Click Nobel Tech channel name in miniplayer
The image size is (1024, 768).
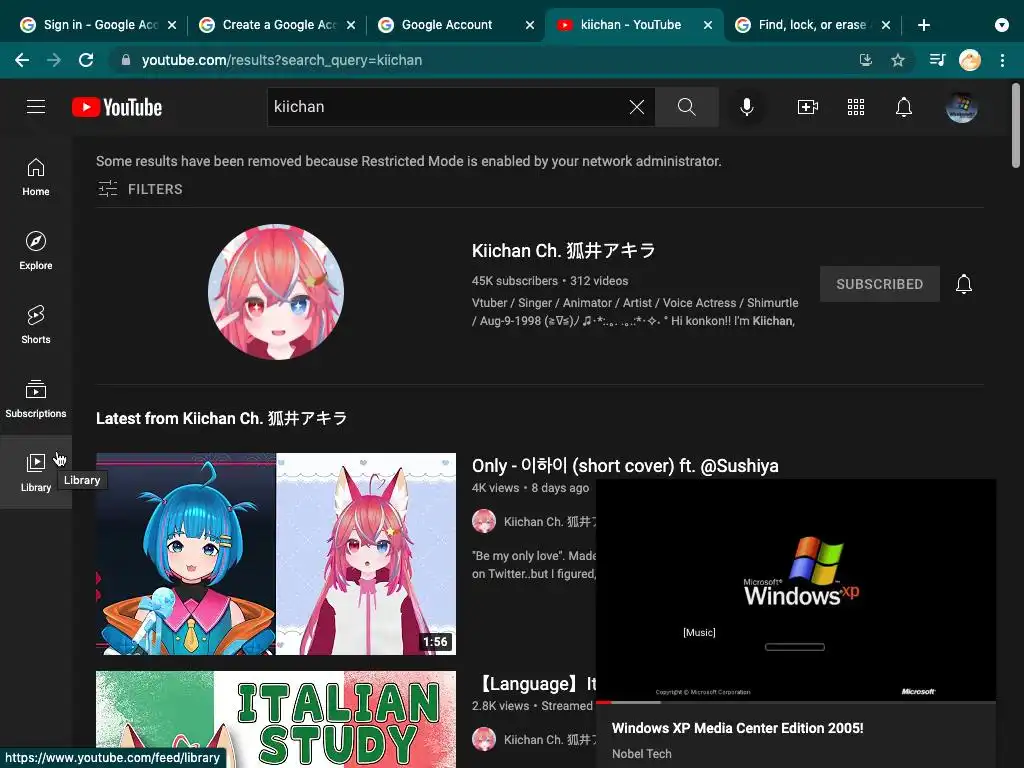click(641, 754)
